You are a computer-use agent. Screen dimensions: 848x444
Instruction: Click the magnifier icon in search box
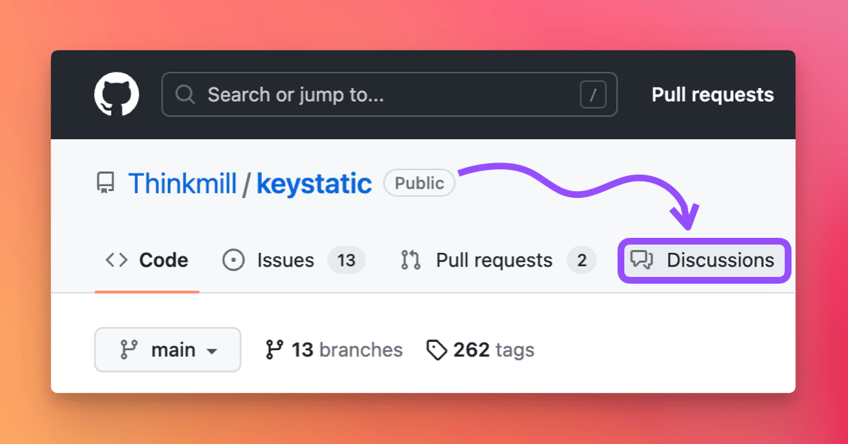coord(185,95)
